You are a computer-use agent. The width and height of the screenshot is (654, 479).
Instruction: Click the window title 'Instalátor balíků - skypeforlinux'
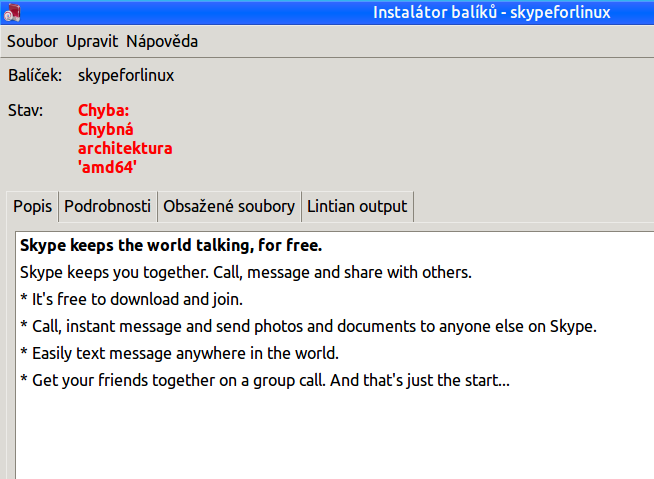point(491,13)
